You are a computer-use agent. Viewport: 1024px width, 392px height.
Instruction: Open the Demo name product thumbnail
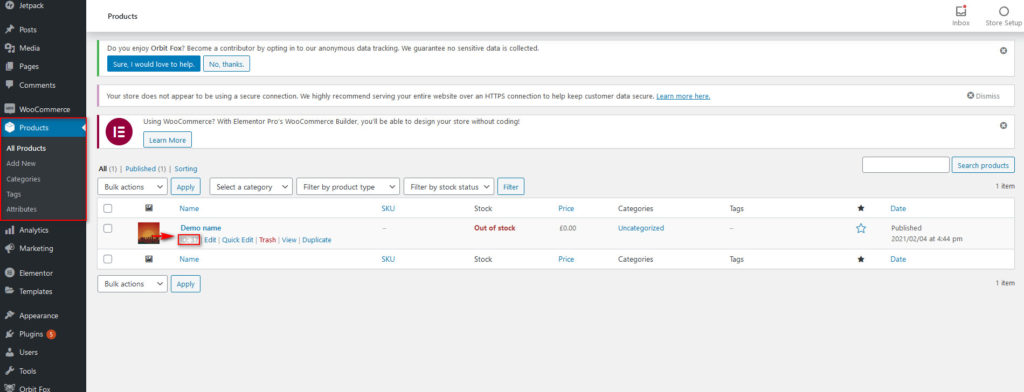coord(149,233)
